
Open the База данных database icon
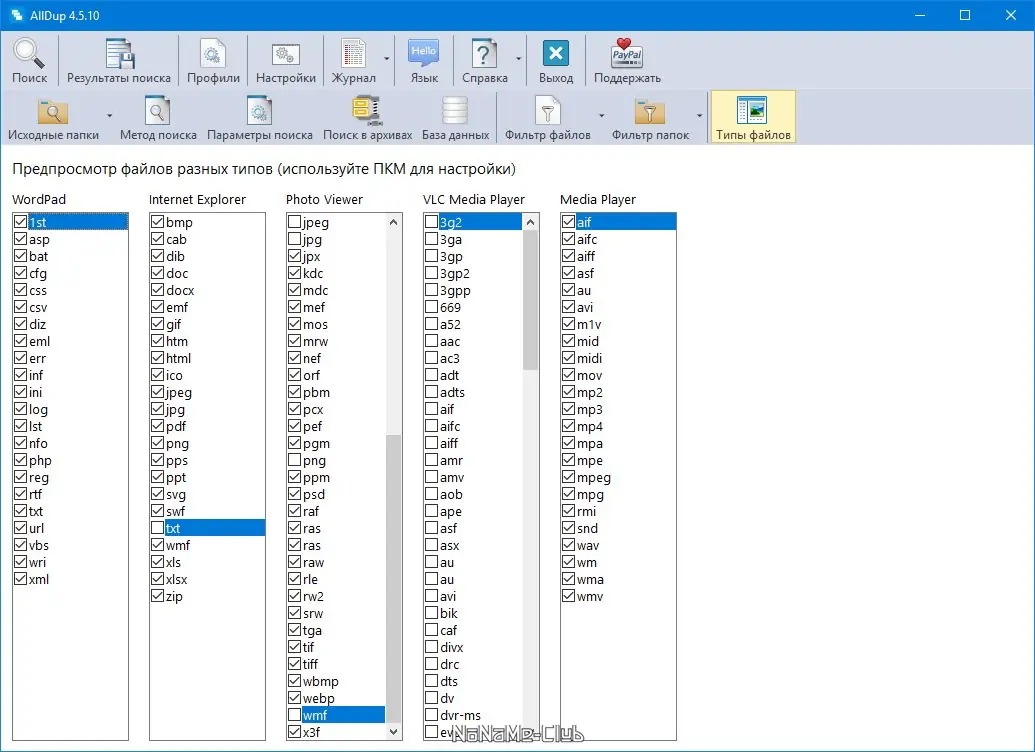pyautogui.click(x=455, y=118)
